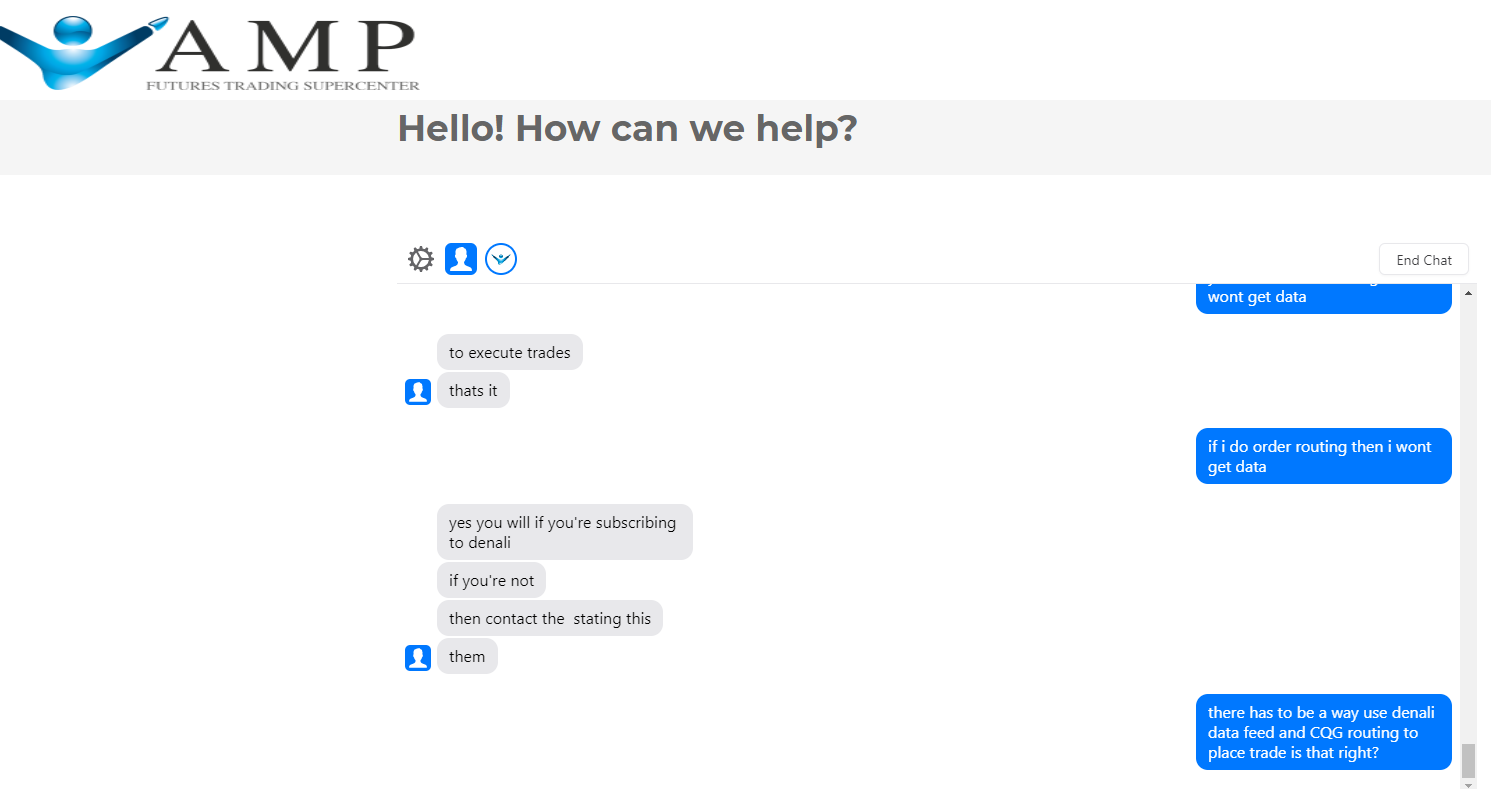Click the "if i do order routing" message
1491x789 pixels.
1323,456
